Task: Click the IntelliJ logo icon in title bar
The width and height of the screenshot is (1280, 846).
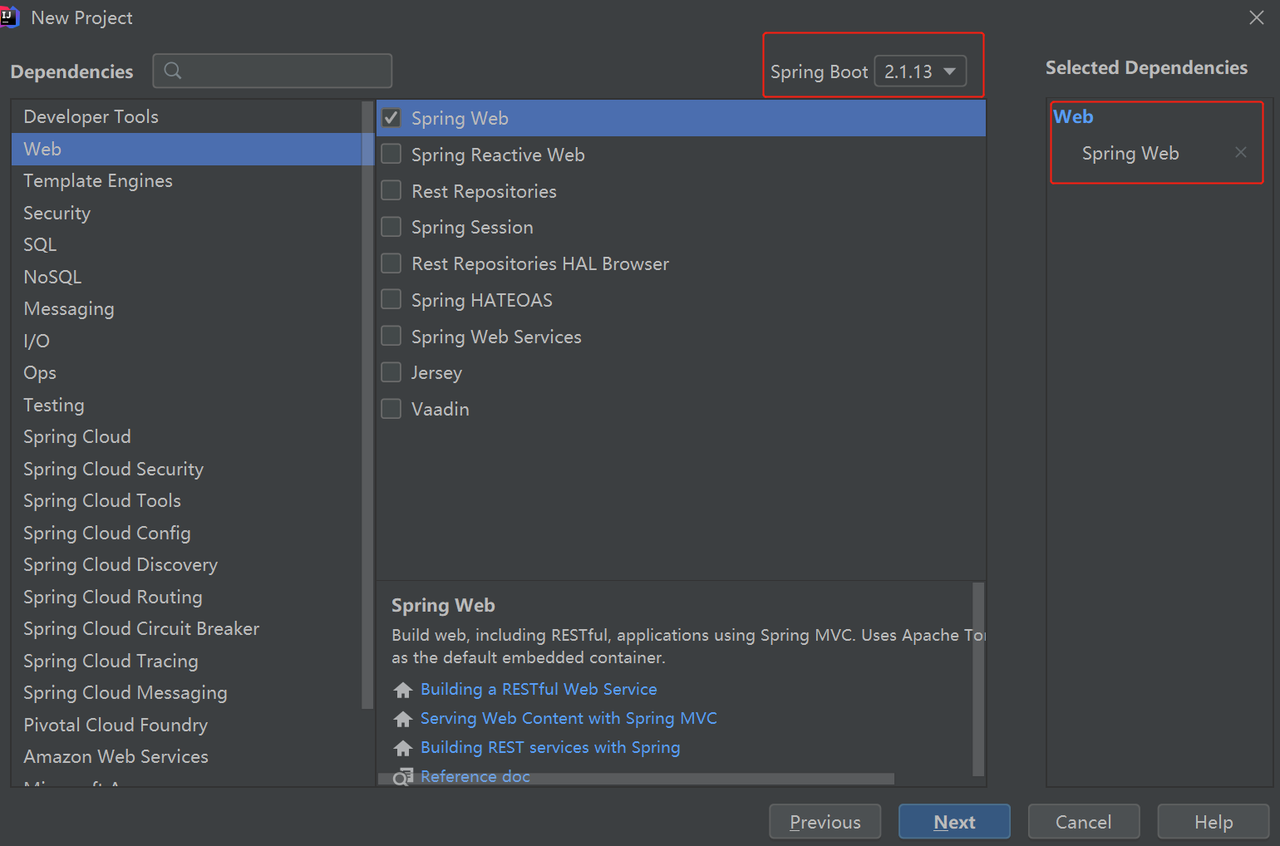Action: tap(10, 17)
